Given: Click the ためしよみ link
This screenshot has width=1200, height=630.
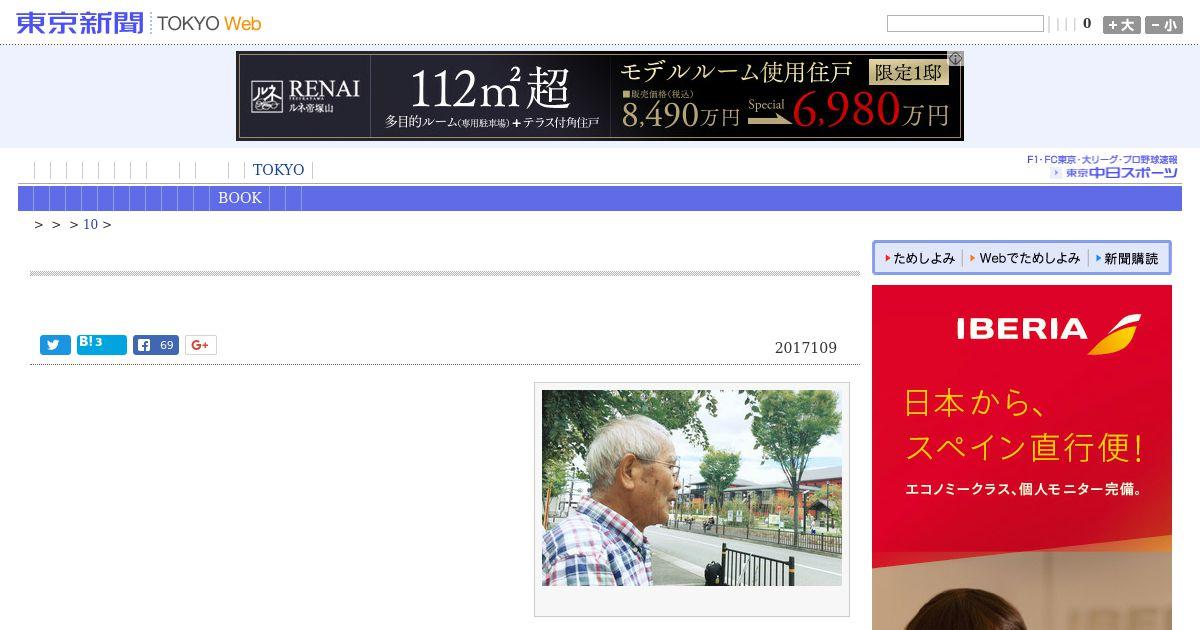Looking at the screenshot, I should [918, 258].
